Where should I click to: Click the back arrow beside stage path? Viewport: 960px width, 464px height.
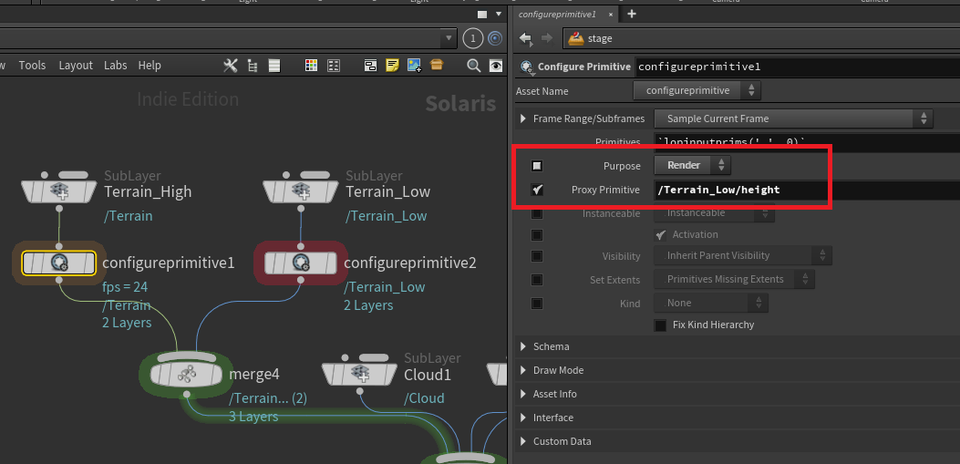tap(526, 39)
